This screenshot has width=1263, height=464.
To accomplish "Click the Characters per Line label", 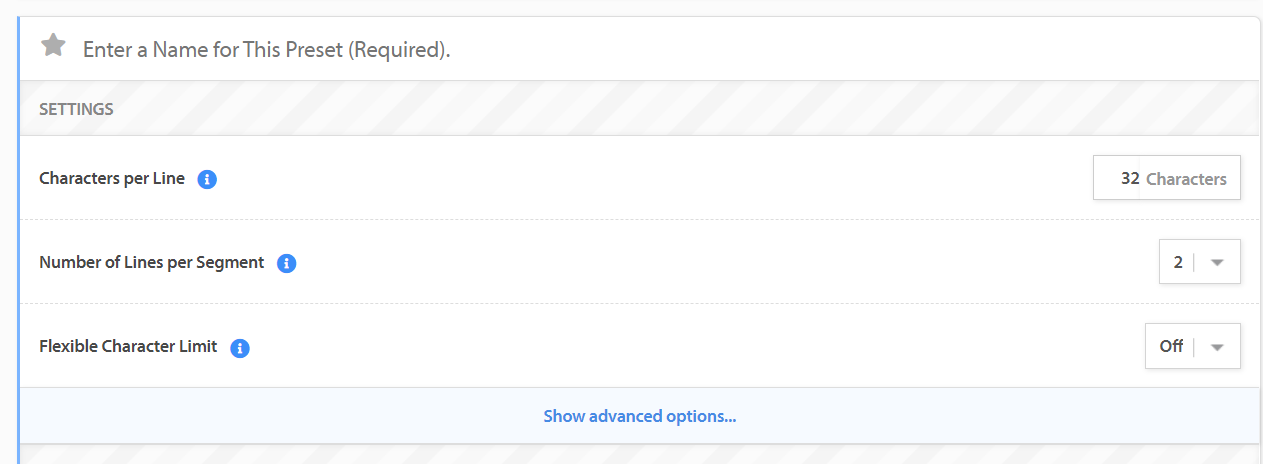I will [x=112, y=178].
